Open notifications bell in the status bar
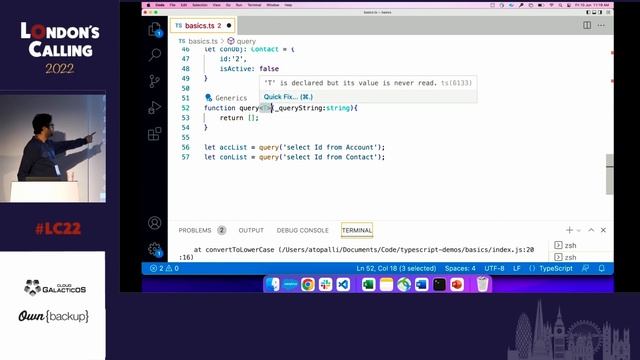 click(x=602, y=268)
